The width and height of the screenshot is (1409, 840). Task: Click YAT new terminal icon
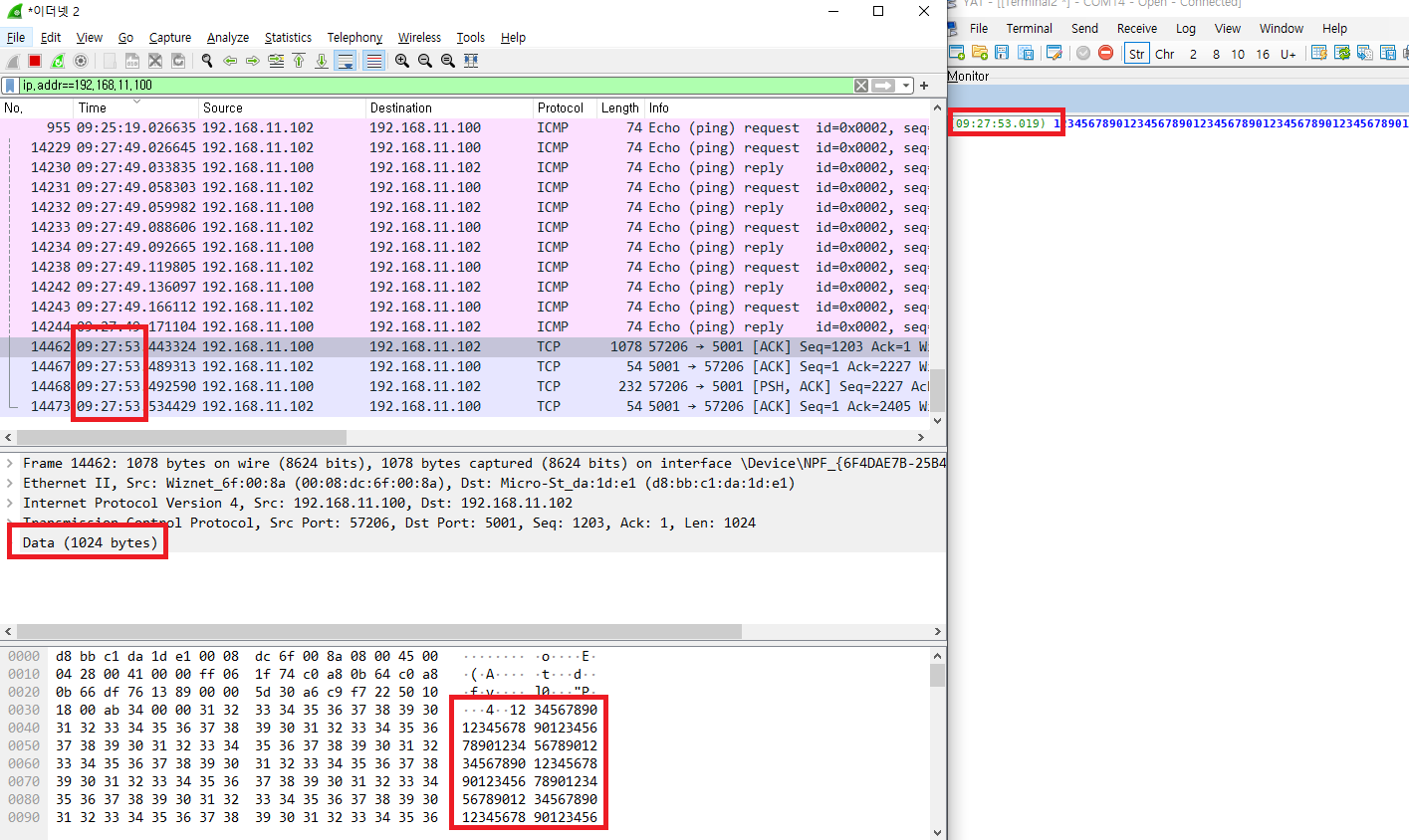tap(957, 53)
